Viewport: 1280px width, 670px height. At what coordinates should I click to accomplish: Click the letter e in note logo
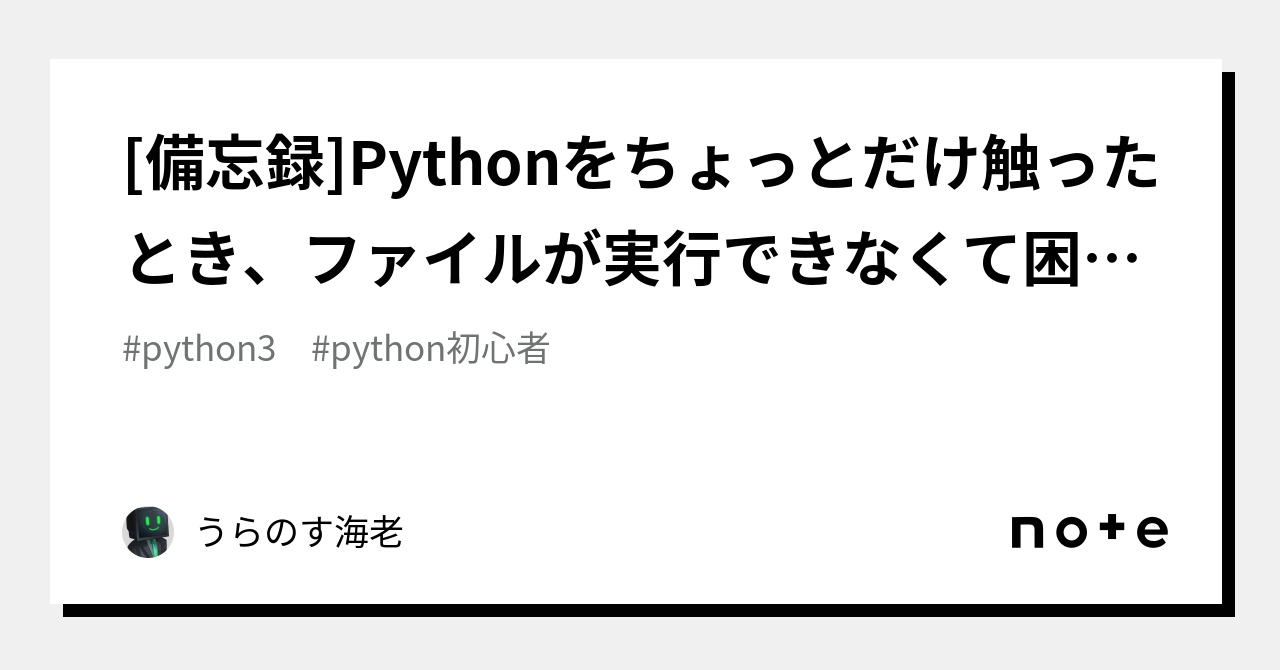pyautogui.click(x=1152, y=532)
